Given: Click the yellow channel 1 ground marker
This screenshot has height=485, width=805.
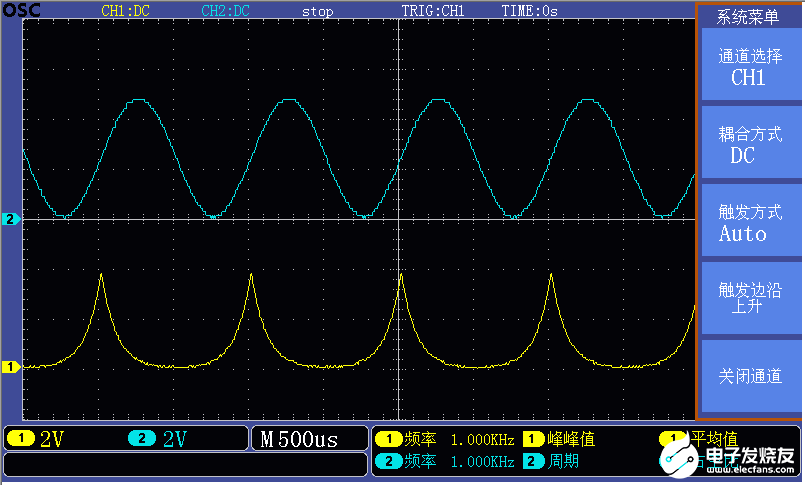Looking at the screenshot, I should (11, 367).
